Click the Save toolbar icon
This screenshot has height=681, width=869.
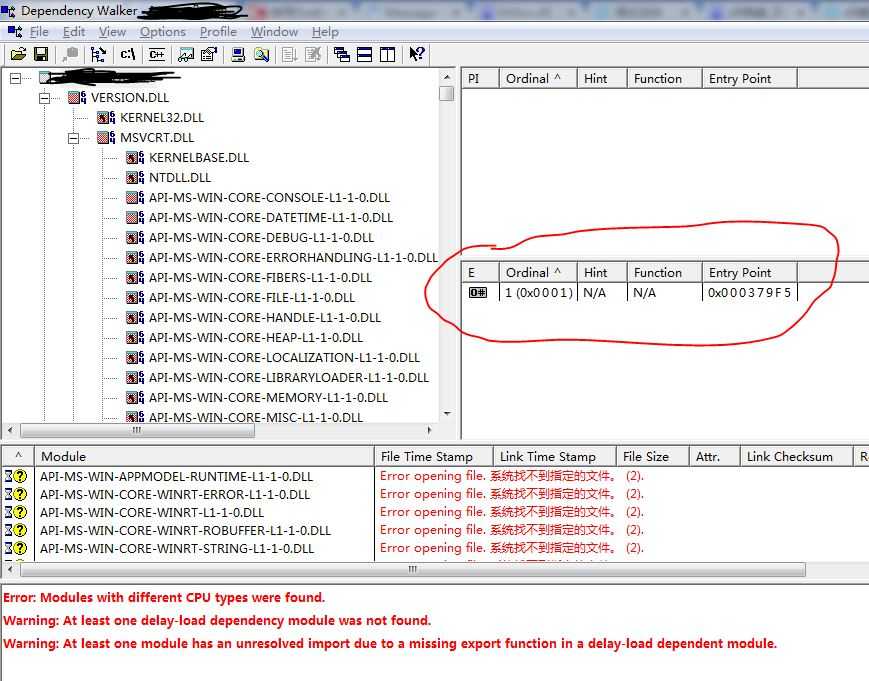(x=41, y=54)
